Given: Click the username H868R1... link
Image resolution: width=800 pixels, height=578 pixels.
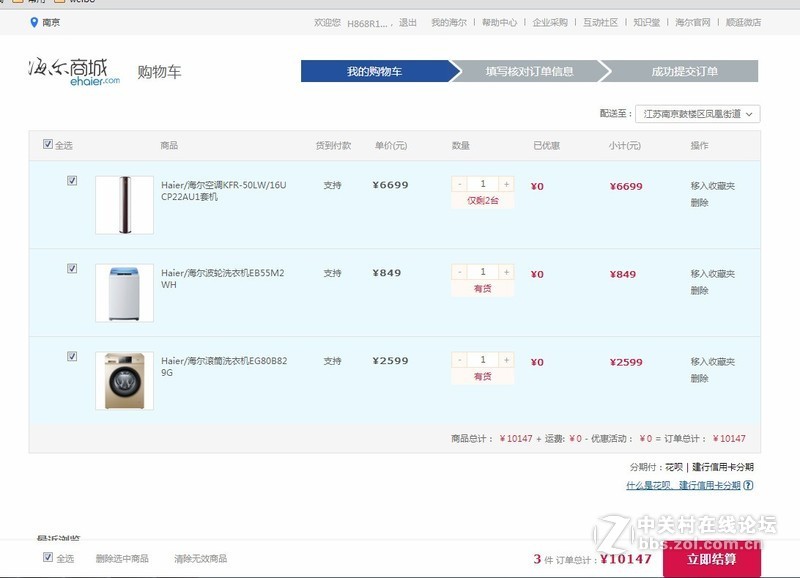Looking at the screenshot, I should tap(367, 23).
